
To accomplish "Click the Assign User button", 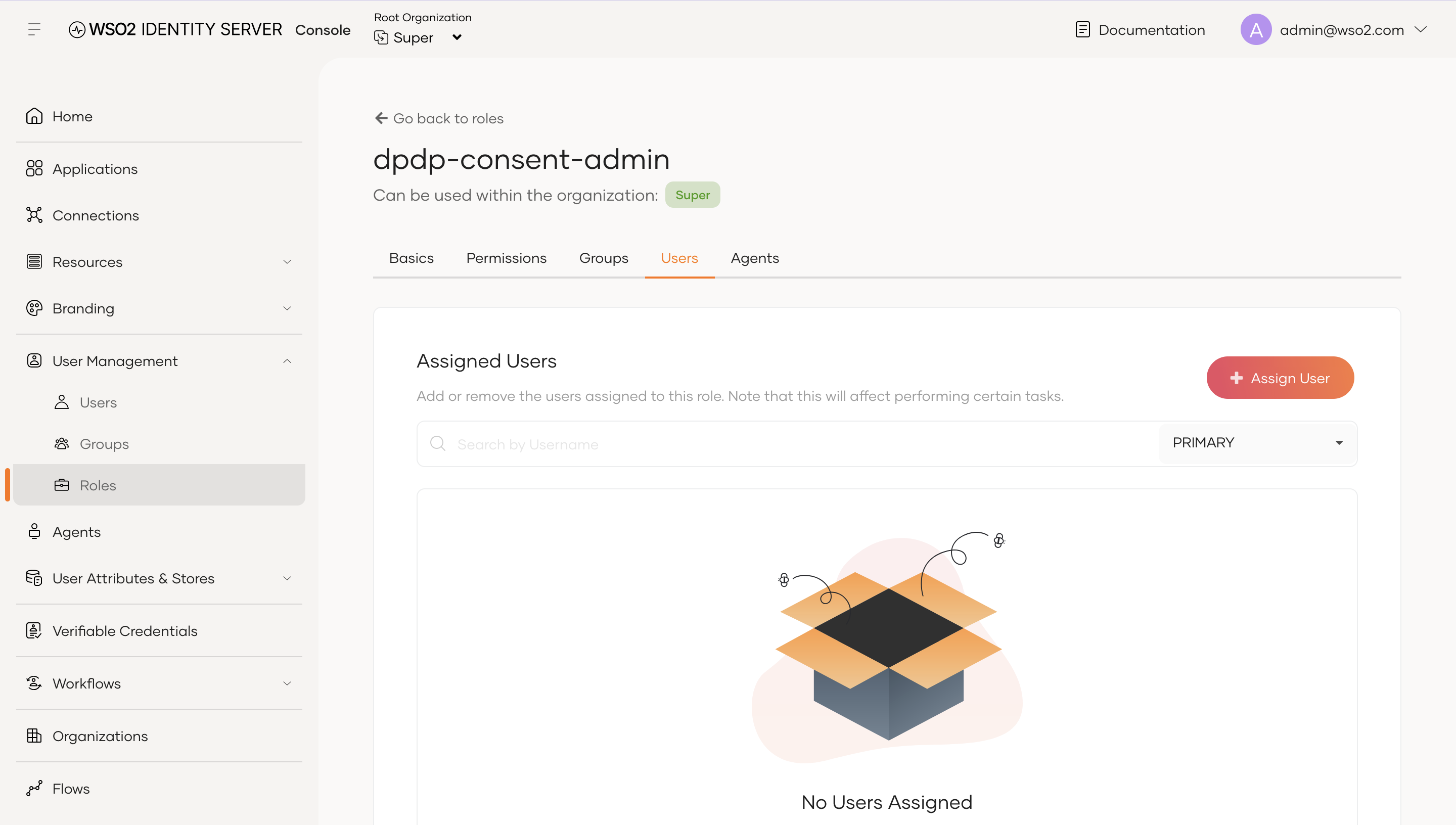I will [1281, 378].
